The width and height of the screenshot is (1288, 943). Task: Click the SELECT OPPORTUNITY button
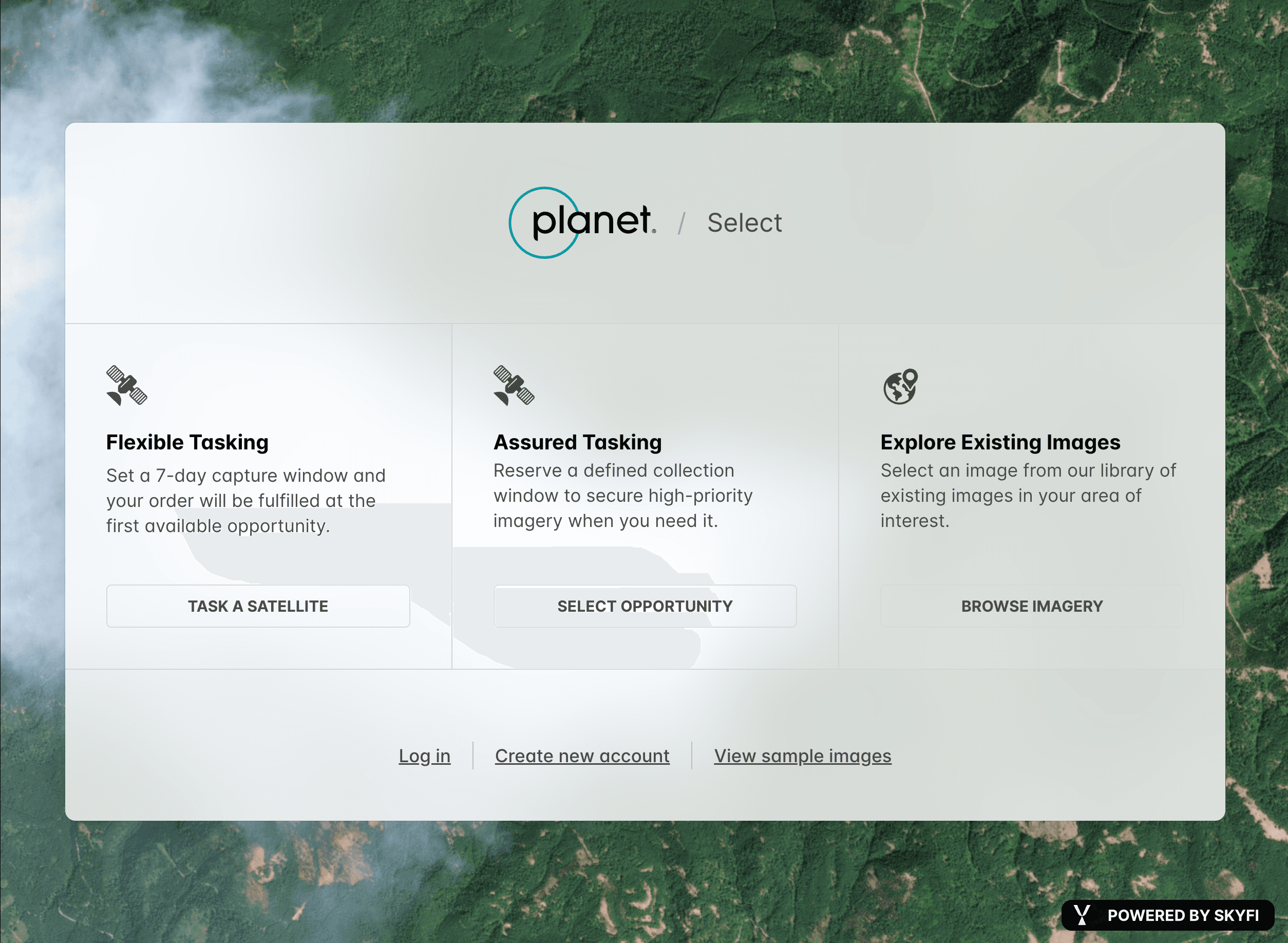(x=645, y=606)
